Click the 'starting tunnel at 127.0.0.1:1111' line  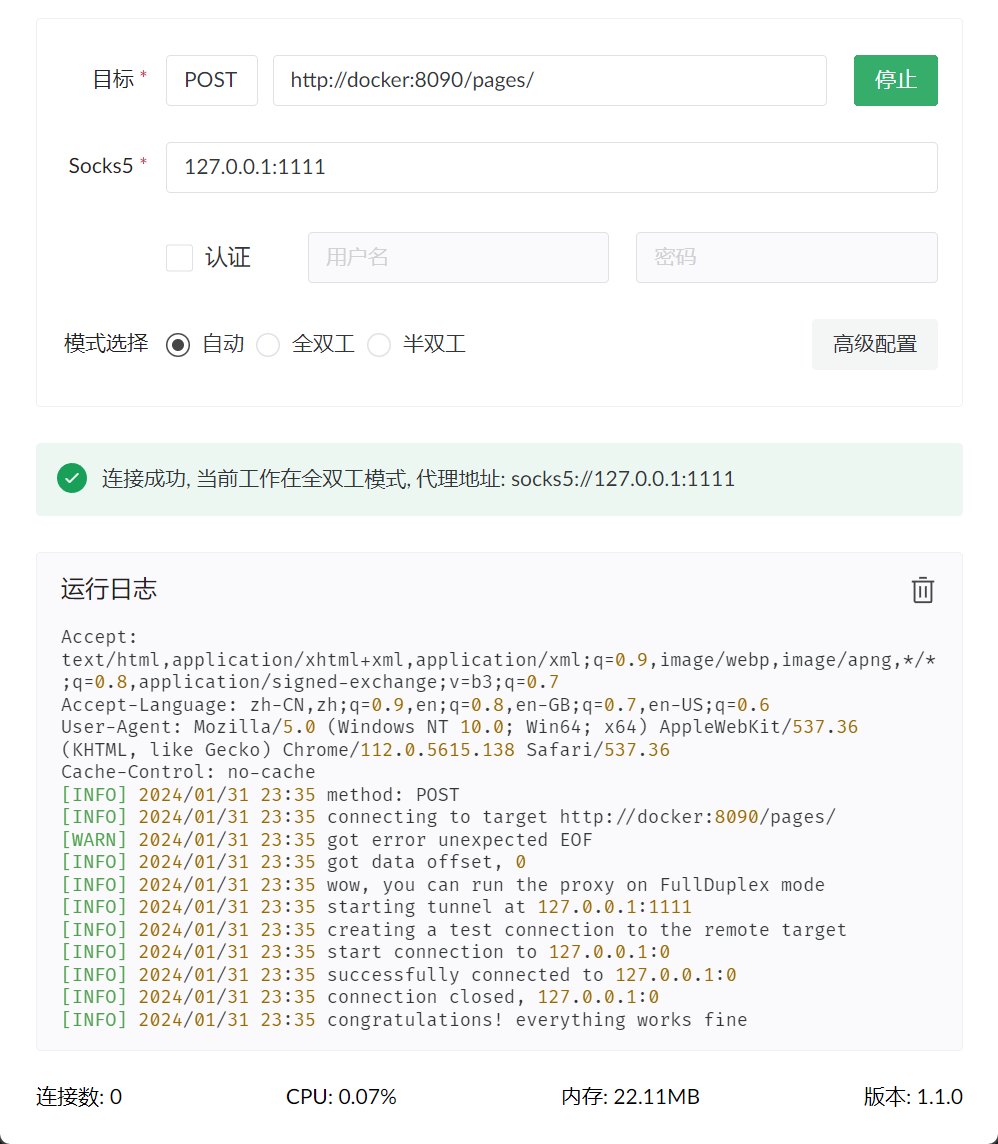pos(376,907)
